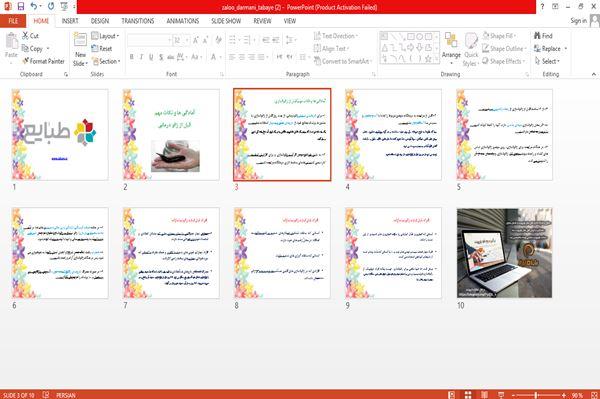Switch to the SLIDE SHOW tab
This screenshot has width=600, height=399.
[226, 21]
